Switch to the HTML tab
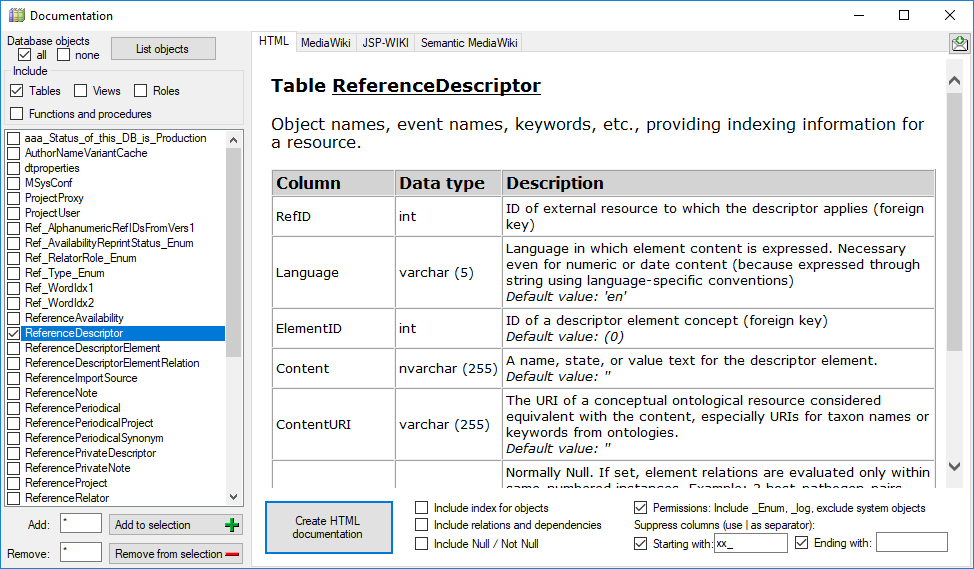The height and width of the screenshot is (569, 974). (274, 41)
